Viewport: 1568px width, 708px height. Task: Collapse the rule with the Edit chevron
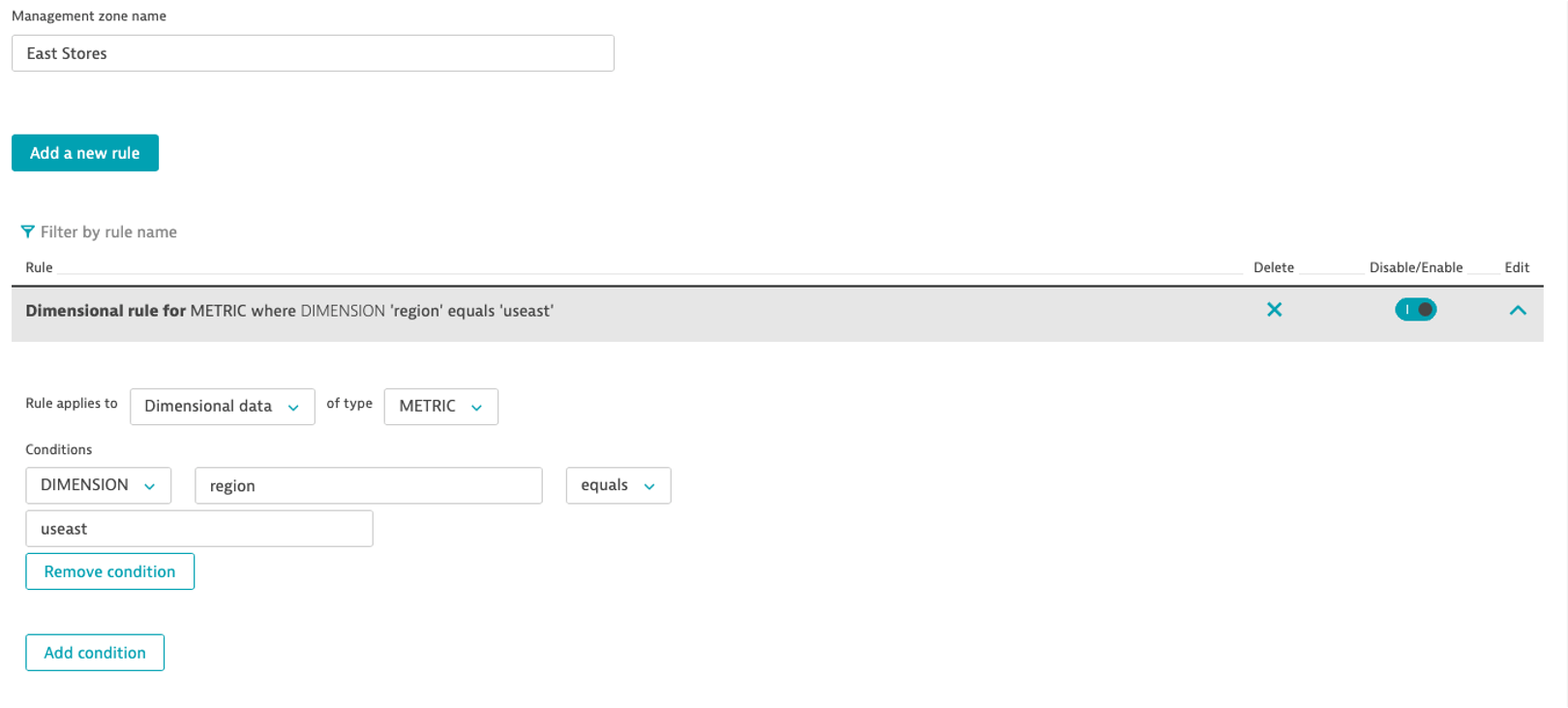coord(1517,311)
